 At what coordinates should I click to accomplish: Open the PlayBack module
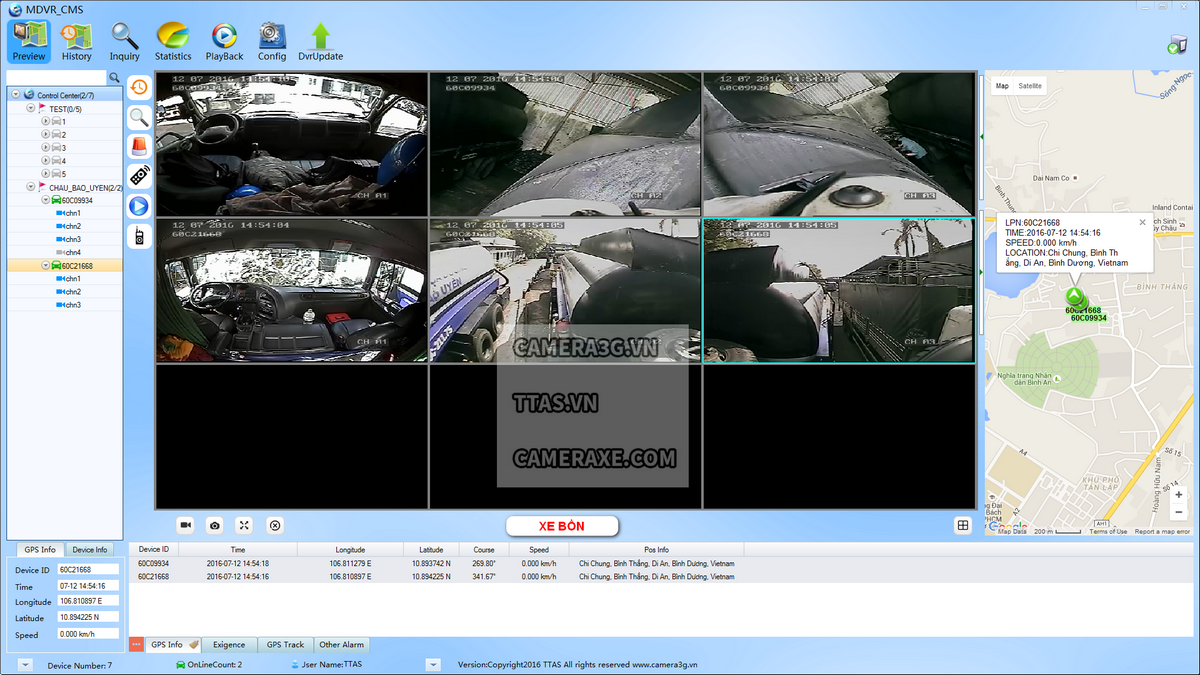click(225, 42)
